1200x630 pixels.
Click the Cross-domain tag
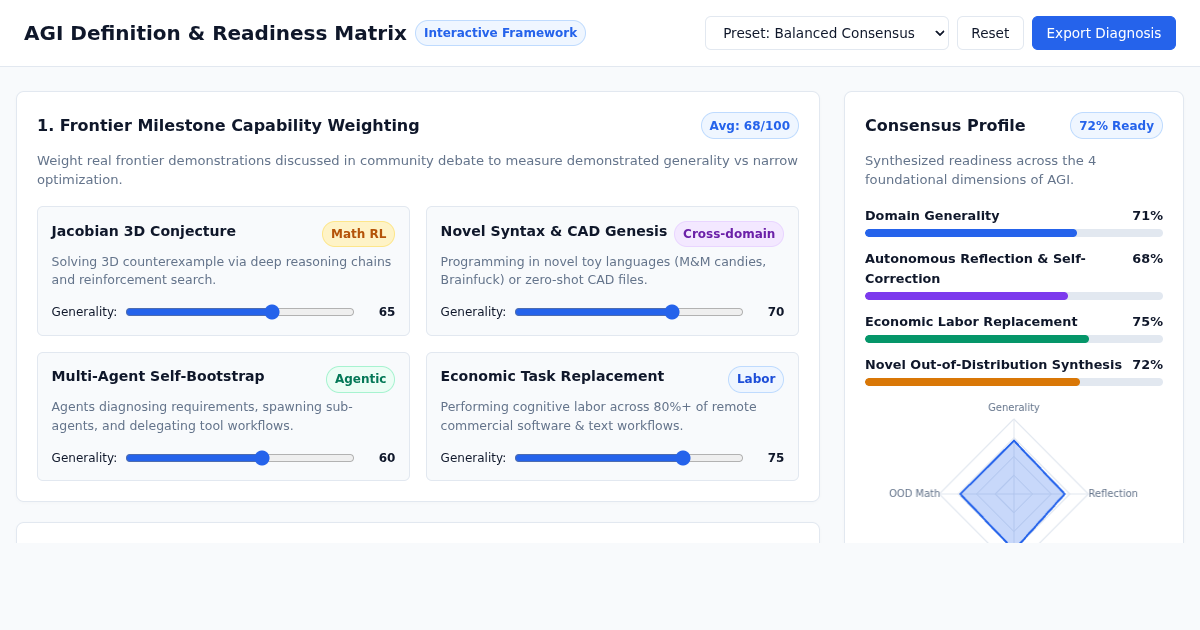click(729, 234)
